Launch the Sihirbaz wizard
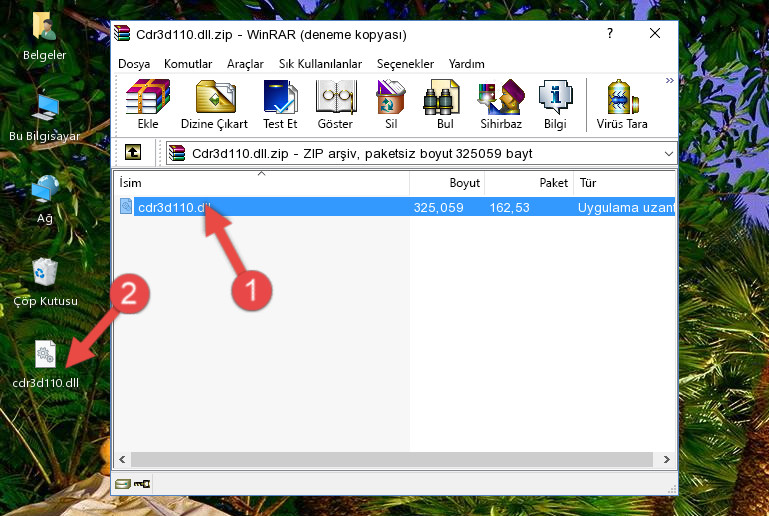The height and width of the screenshot is (516, 769). (x=501, y=104)
